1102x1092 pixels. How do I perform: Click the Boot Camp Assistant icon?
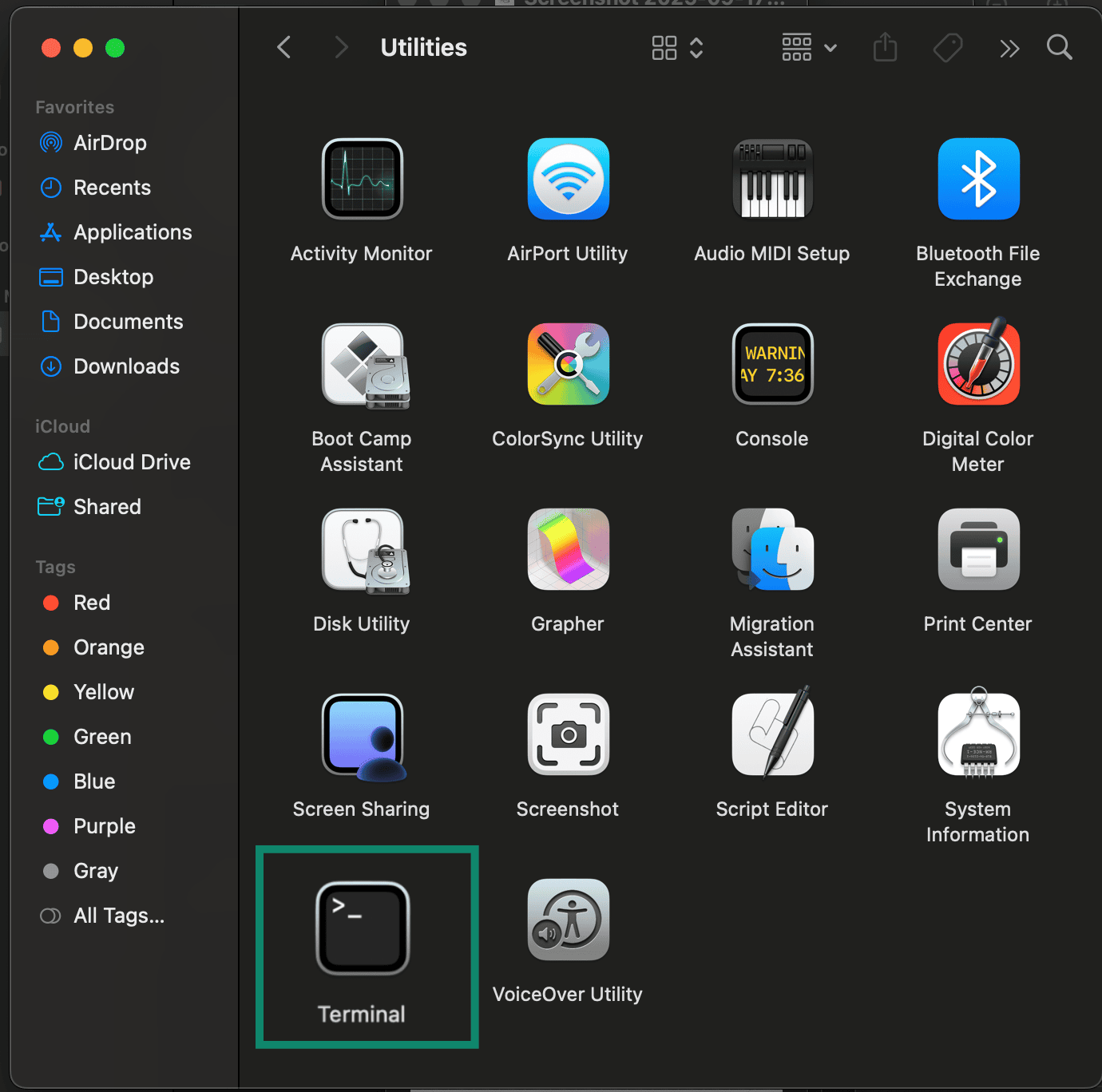[x=366, y=366]
